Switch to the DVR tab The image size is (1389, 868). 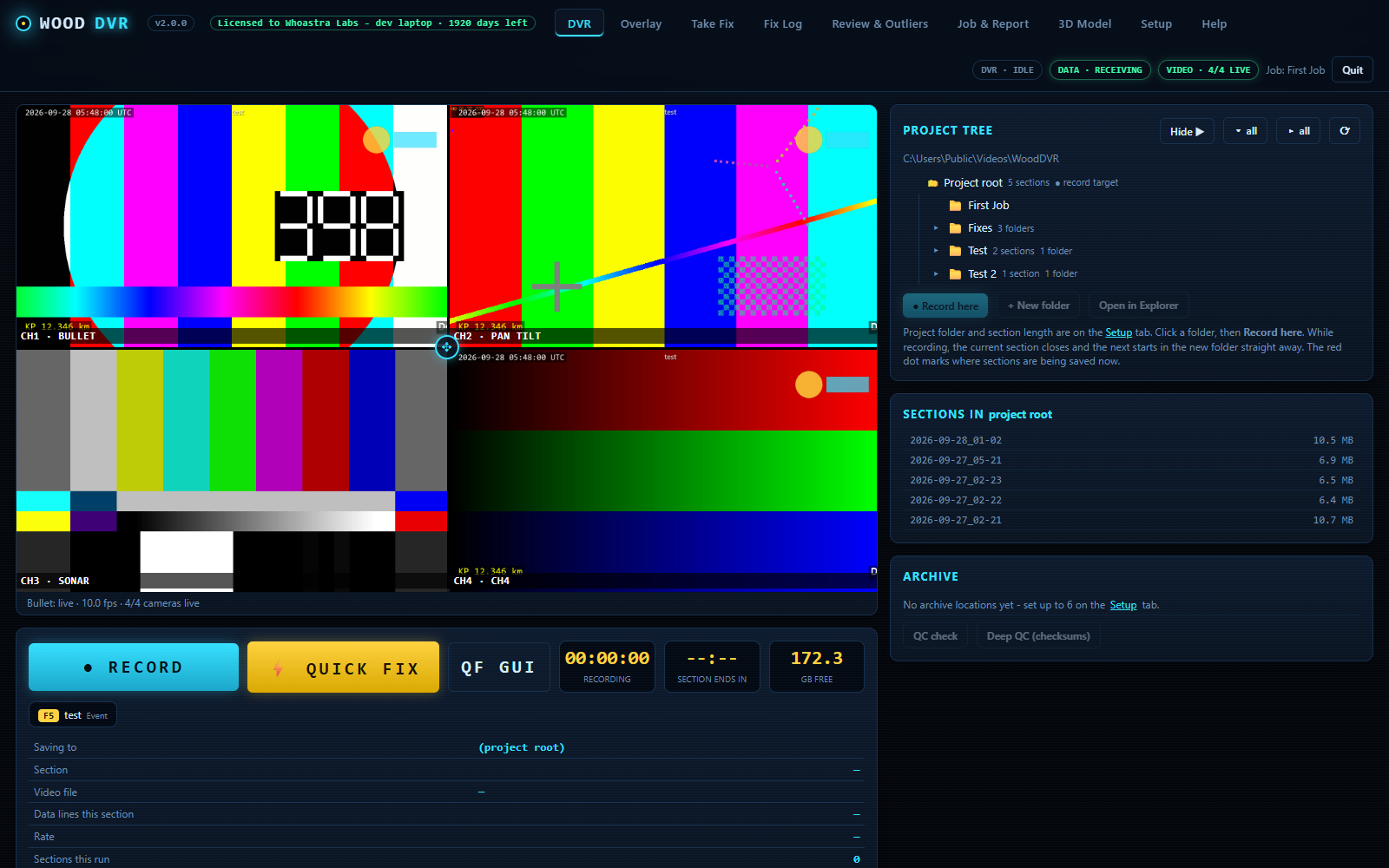click(x=579, y=23)
